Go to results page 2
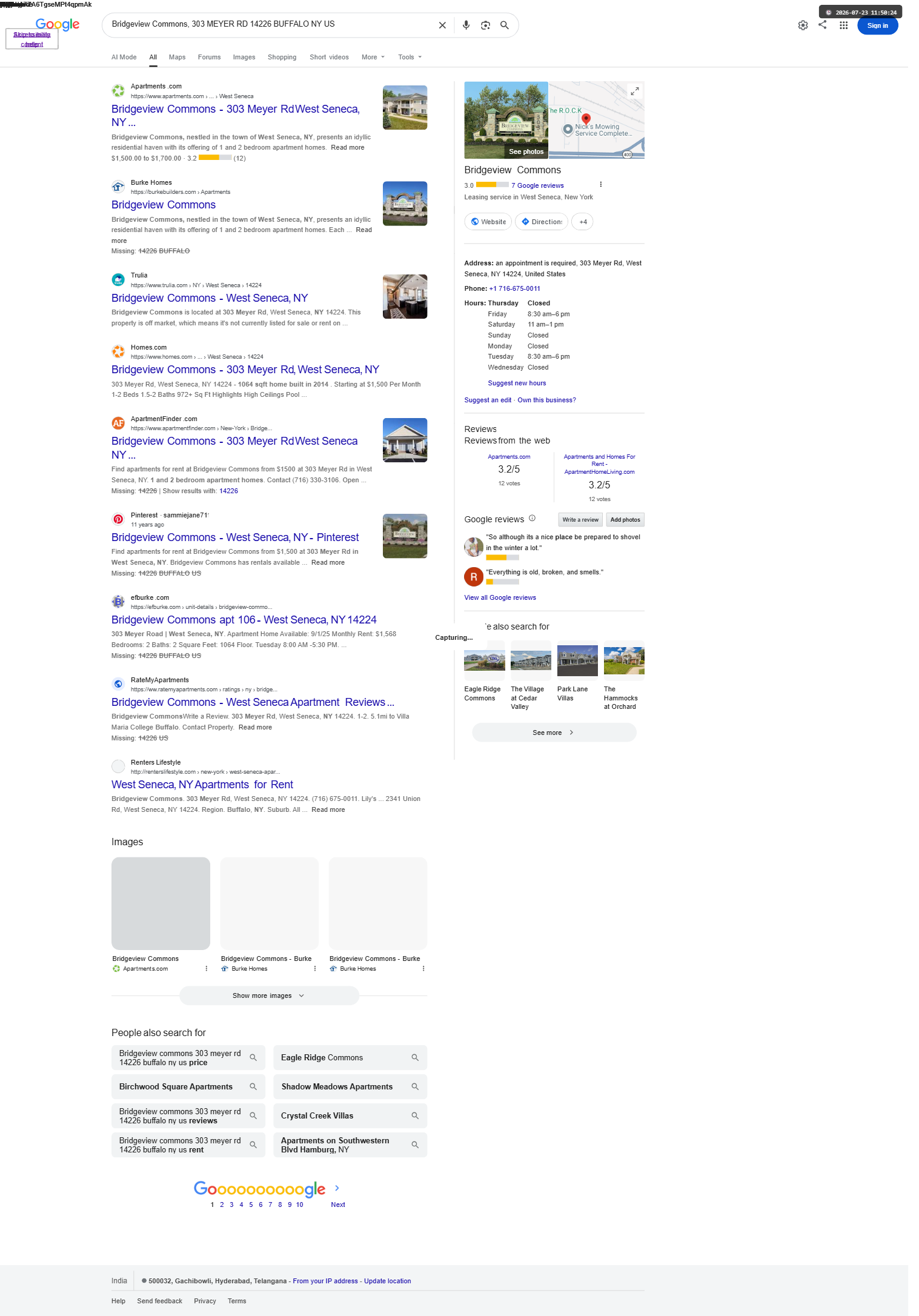The height and width of the screenshot is (1316, 919). 222,1205
